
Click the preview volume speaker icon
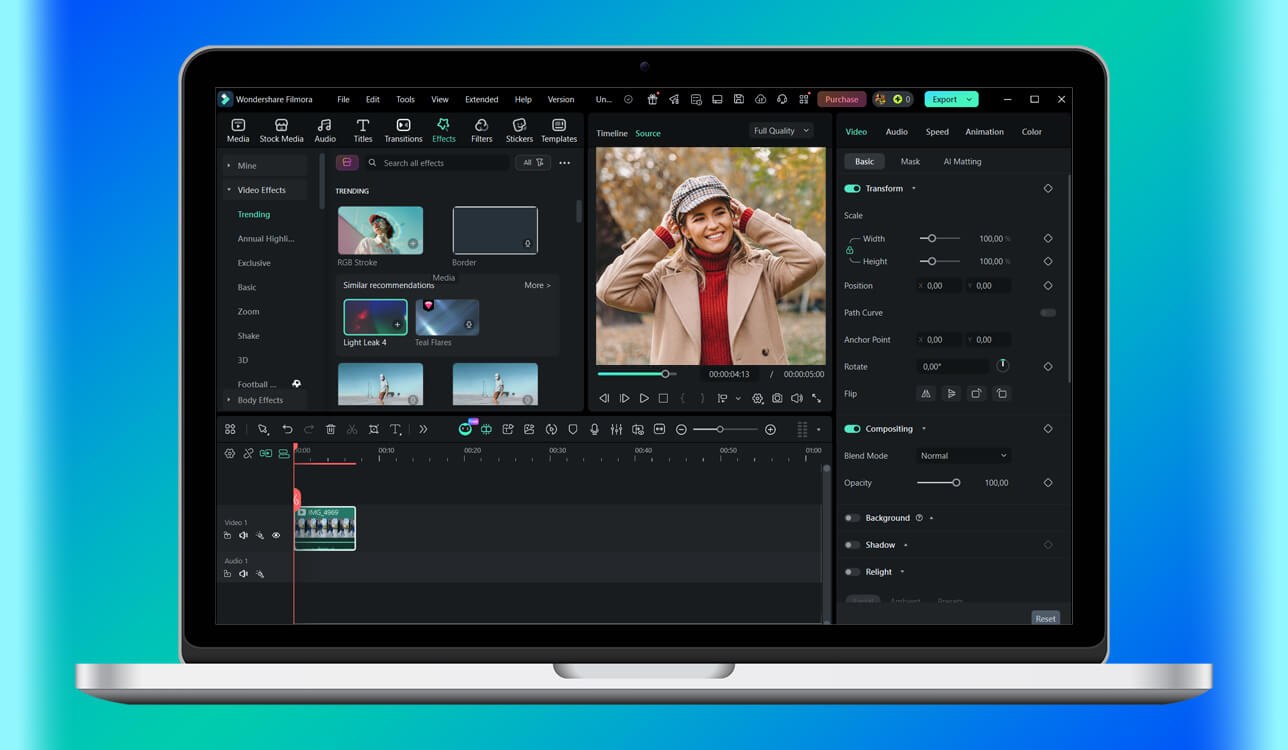[796, 398]
